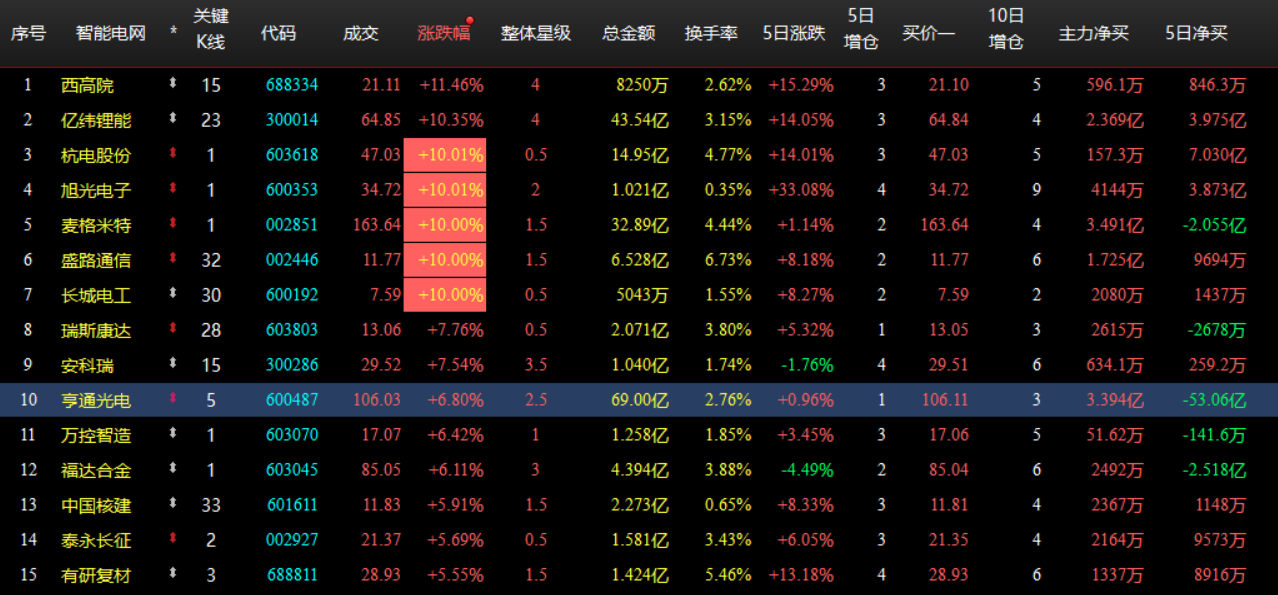Click the marker icon beside 亿纬锂能
The height and width of the screenshot is (595, 1278).
(x=173, y=120)
